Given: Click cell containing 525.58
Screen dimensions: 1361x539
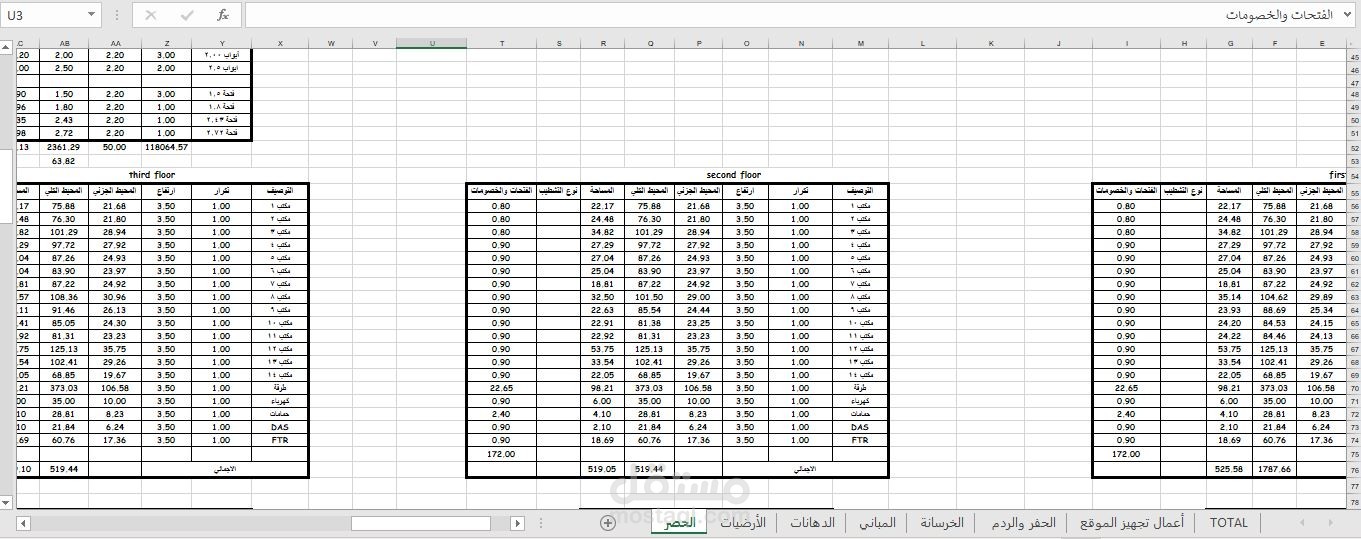Looking at the screenshot, I should tap(1229, 467).
